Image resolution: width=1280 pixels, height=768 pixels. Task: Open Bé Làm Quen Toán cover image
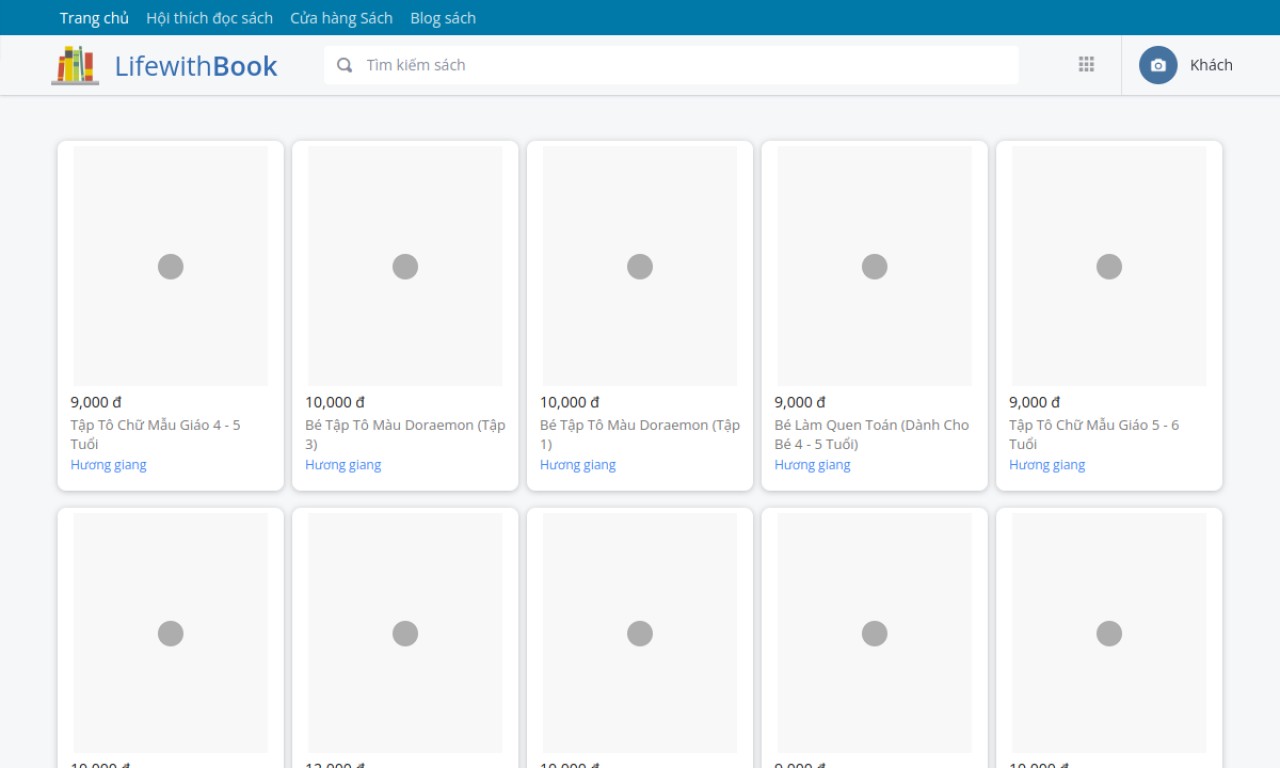[x=874, y=266]
